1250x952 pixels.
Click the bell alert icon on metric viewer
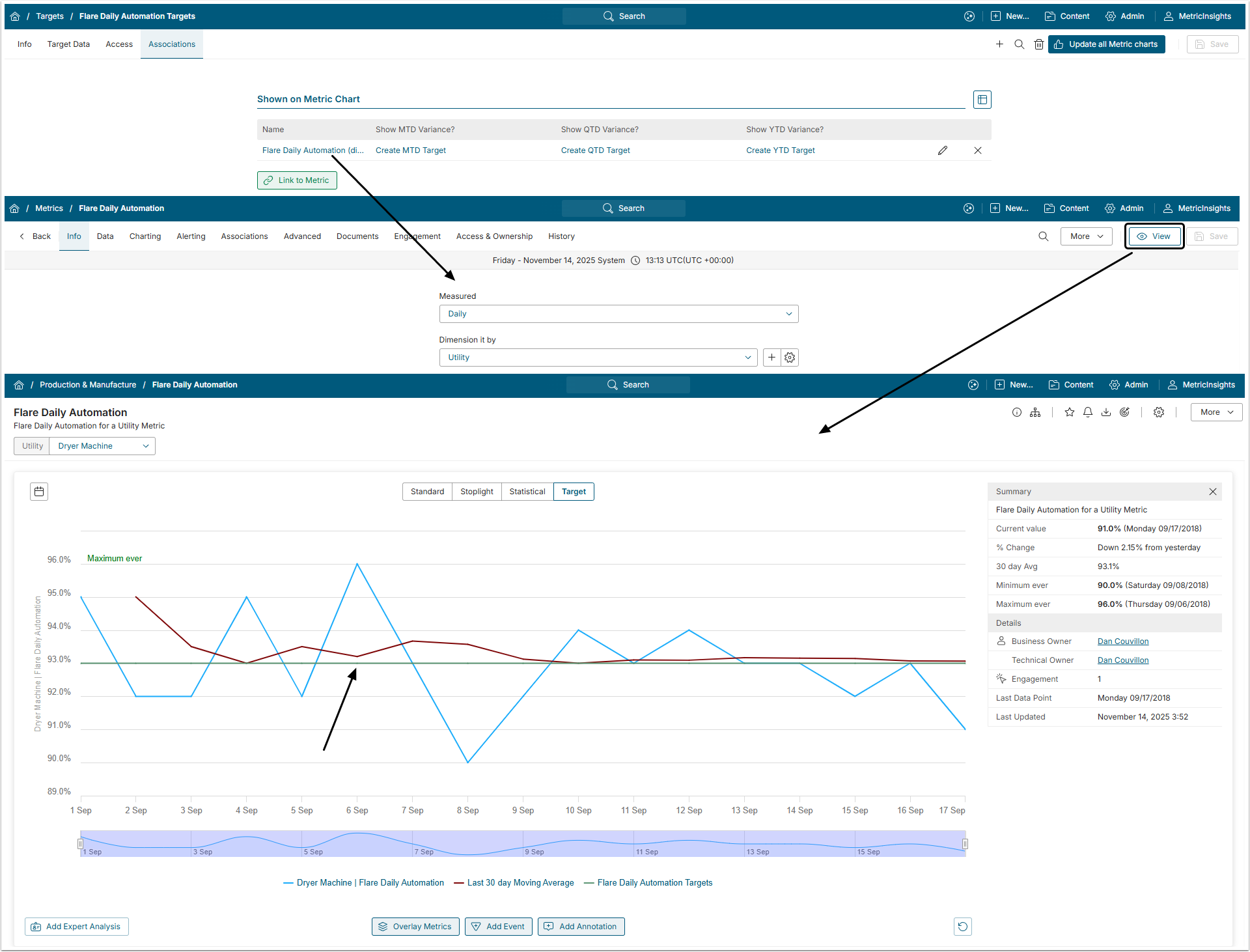pos(1087,412)
